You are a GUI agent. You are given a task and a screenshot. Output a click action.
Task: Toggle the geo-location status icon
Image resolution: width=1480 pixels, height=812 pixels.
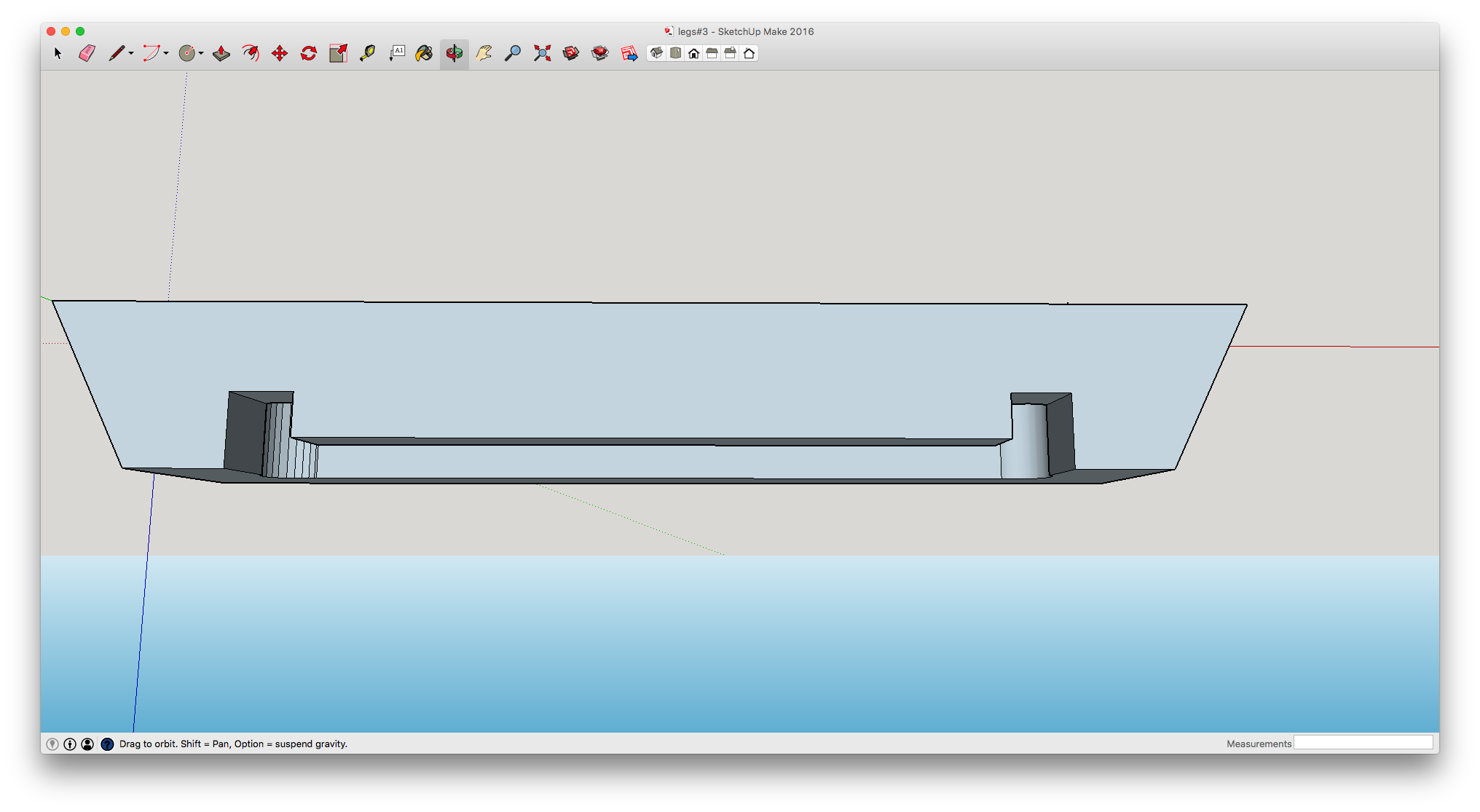tap(52, 744)
